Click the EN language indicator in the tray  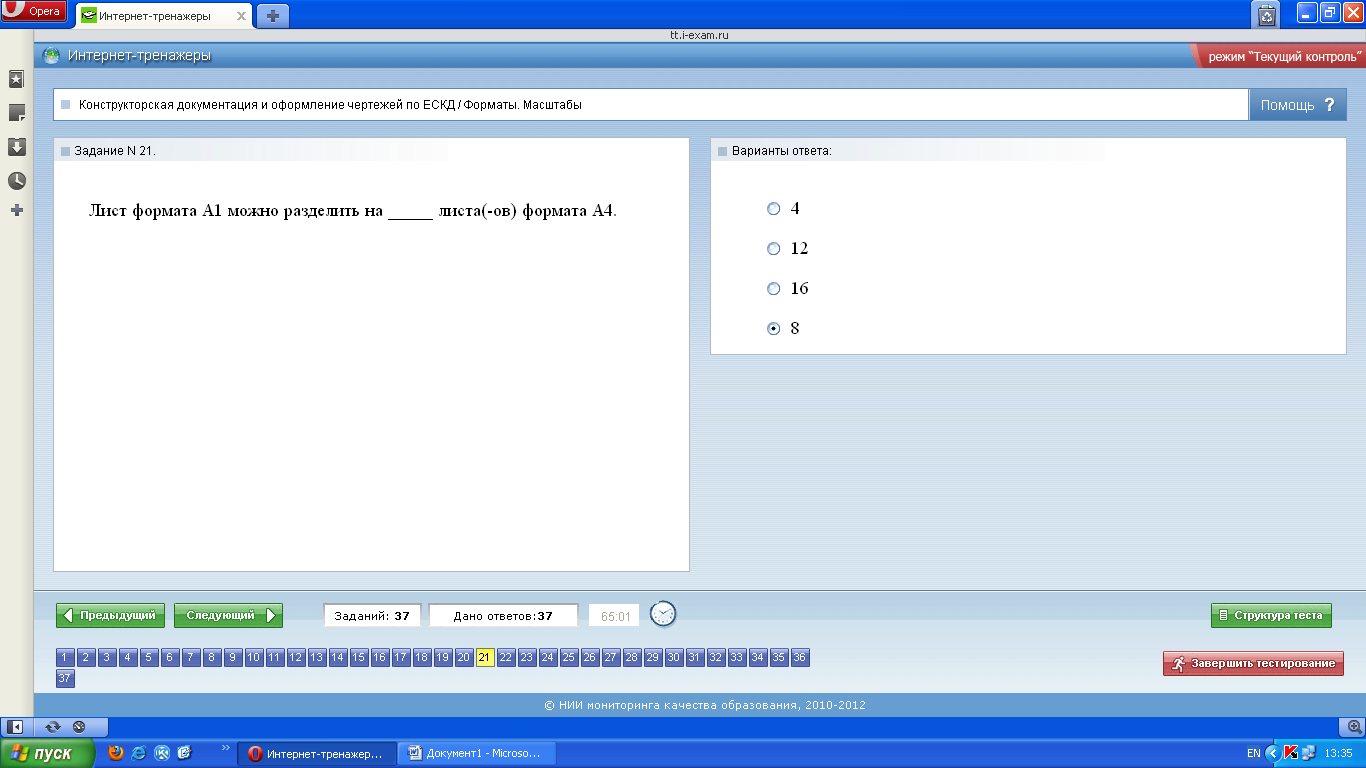click(1253, 754)
